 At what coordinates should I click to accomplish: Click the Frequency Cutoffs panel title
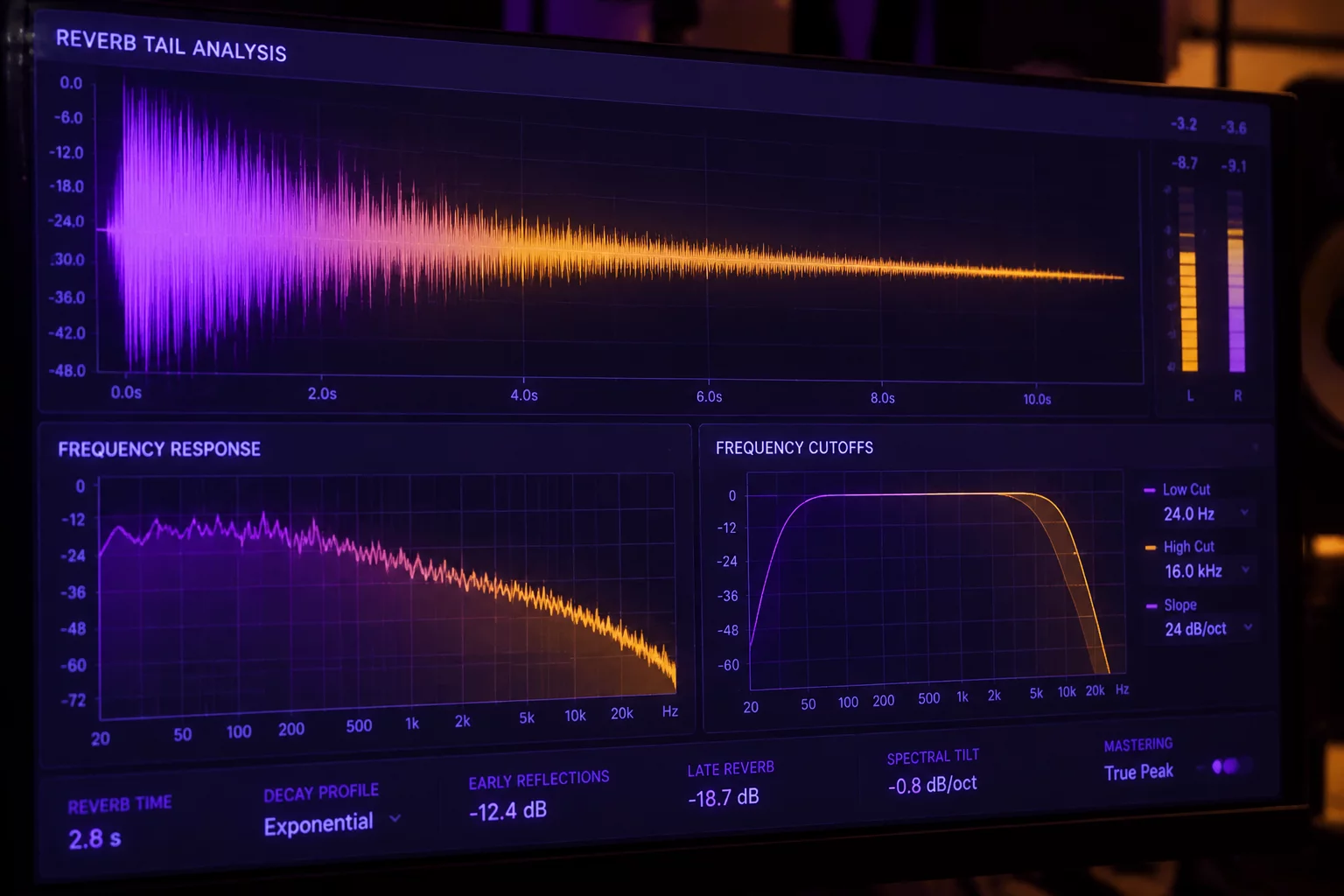pos(794,447)
